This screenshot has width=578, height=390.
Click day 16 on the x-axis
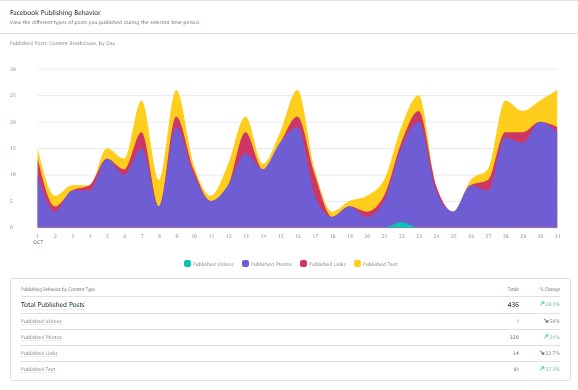pyautogui.click(x=298, y=236)
